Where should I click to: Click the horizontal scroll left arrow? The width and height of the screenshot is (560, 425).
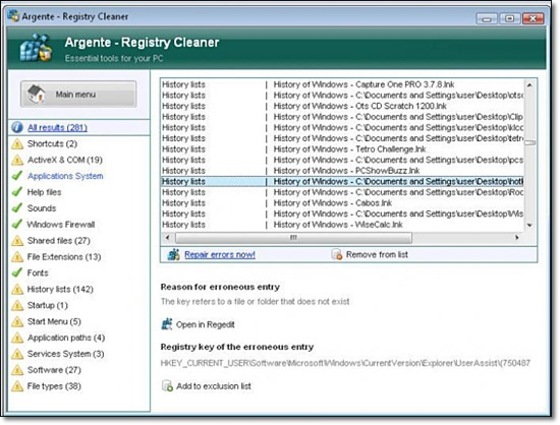point(168,238)
